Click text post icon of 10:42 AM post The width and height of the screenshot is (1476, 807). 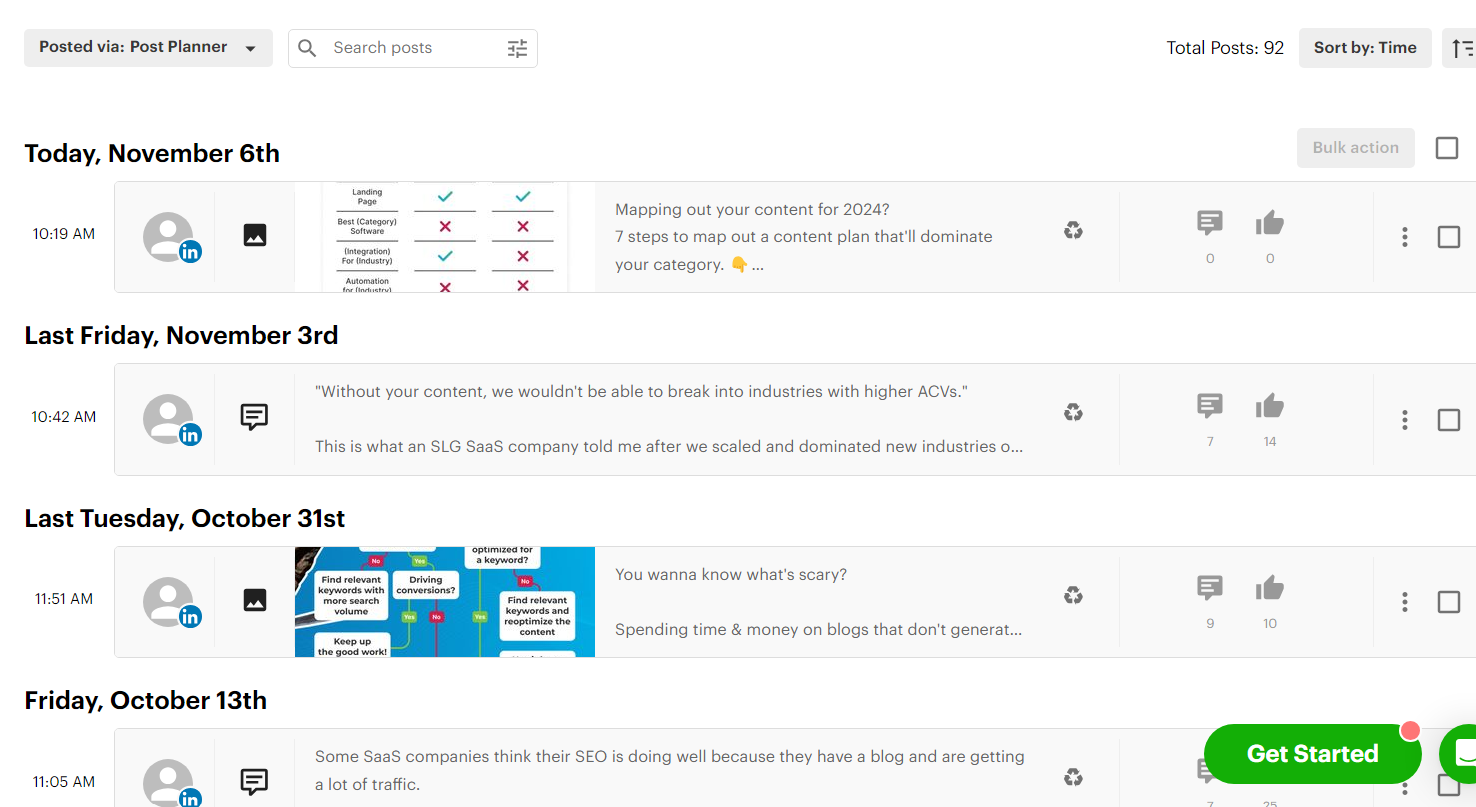pyautogui.click(x=255, y=417)
